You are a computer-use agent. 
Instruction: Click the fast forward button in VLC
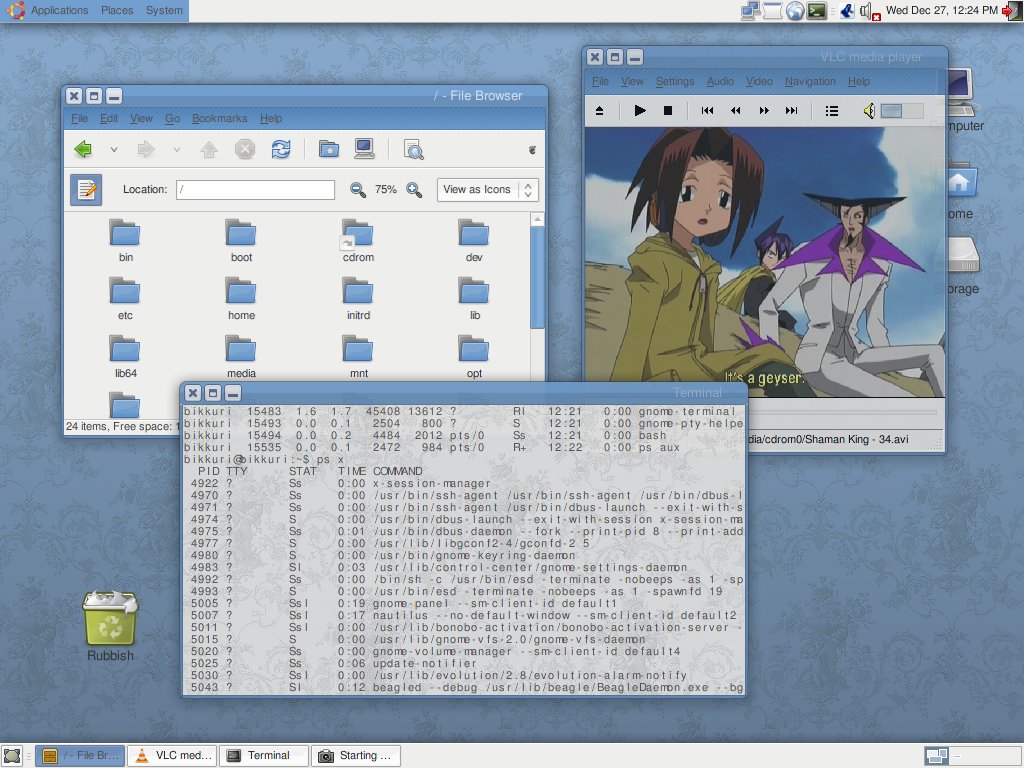click(763, 111)
